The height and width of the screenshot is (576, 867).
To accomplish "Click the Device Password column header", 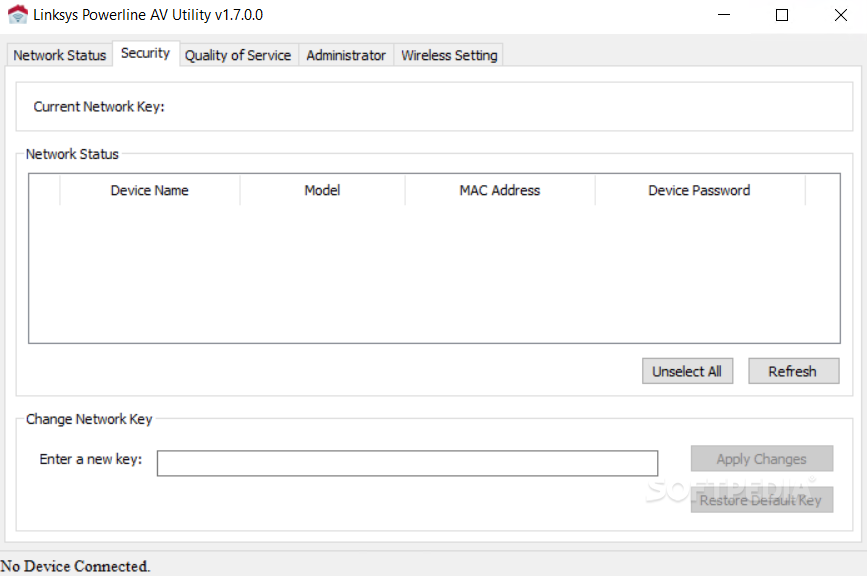I will click(x=699, y=191).
